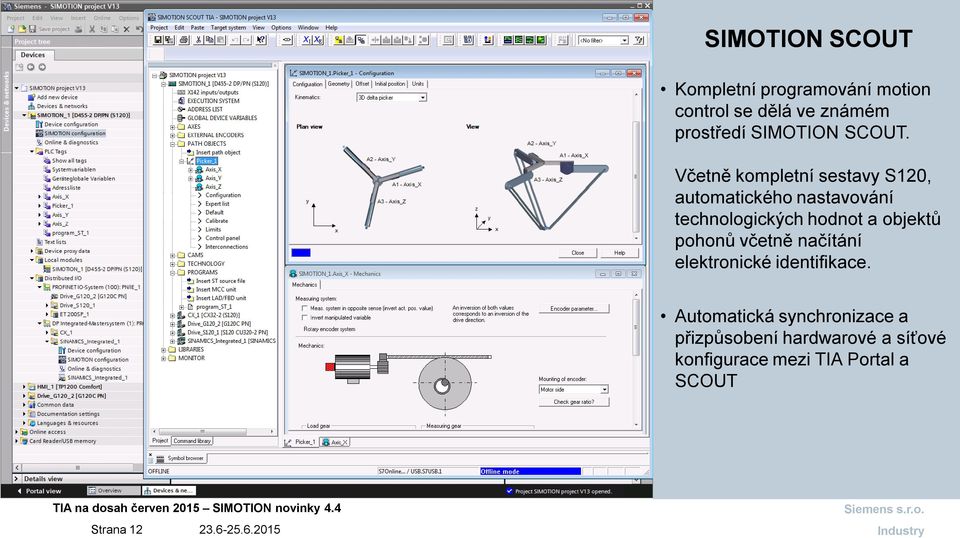Viewport: 960px width, 538px height.
Task: Click Open project icon in TIA toolbar
Action: coord(21,29)
